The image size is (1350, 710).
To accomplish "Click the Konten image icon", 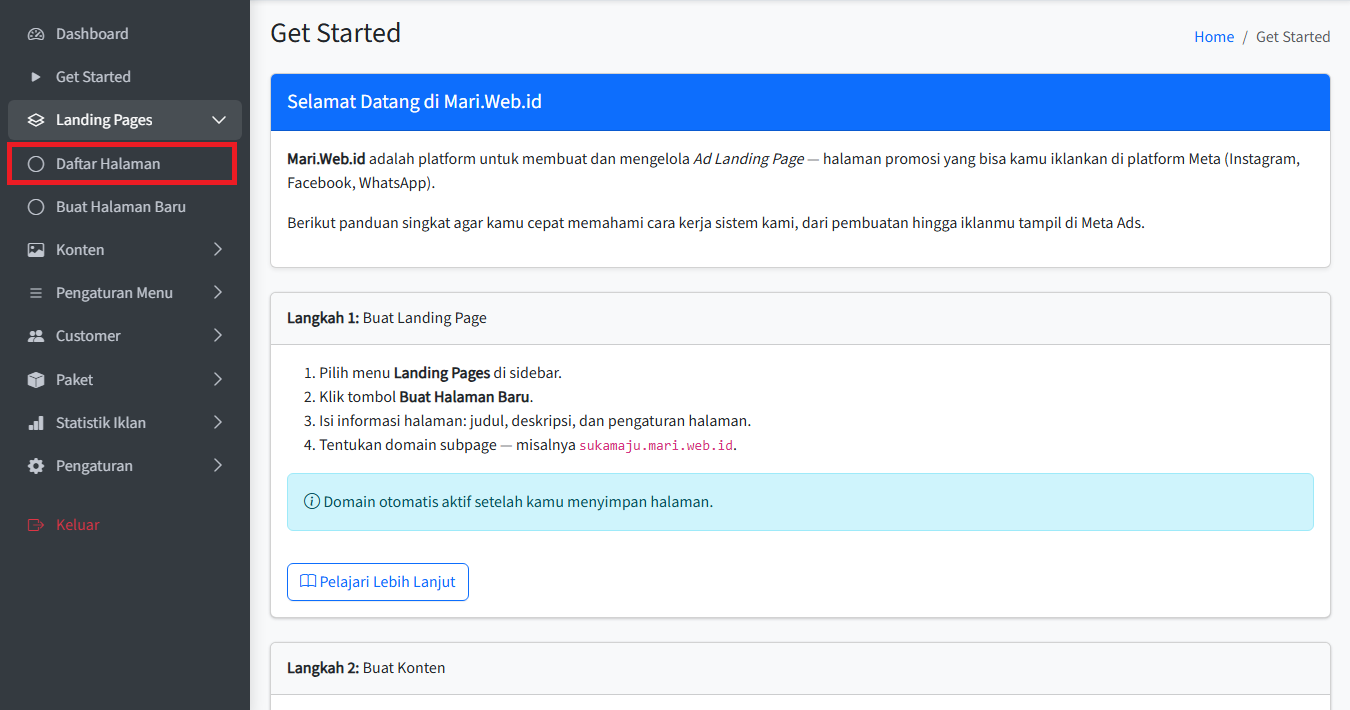I will (x=36, y=250).
